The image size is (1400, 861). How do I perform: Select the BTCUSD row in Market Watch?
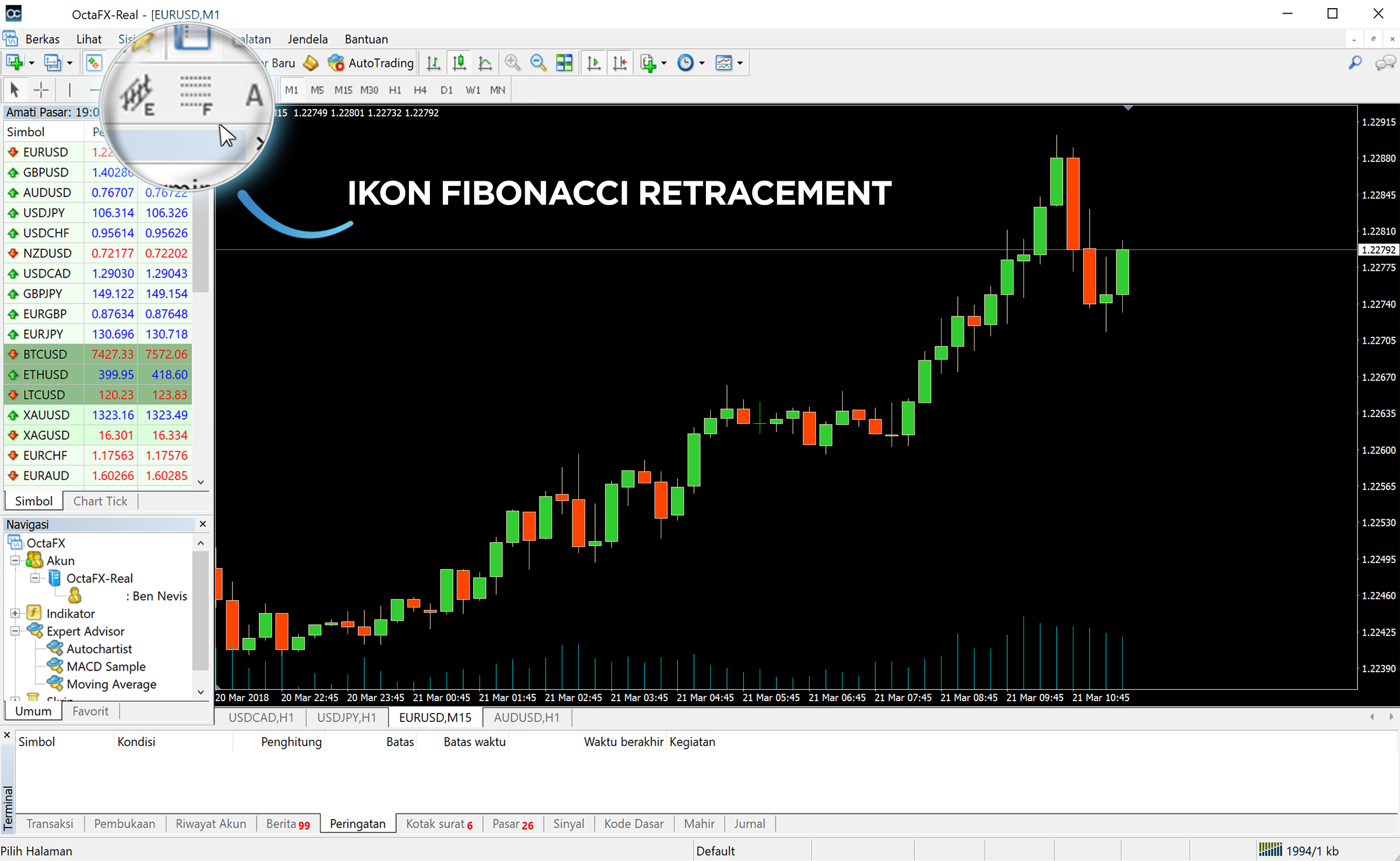coord(98,354)
